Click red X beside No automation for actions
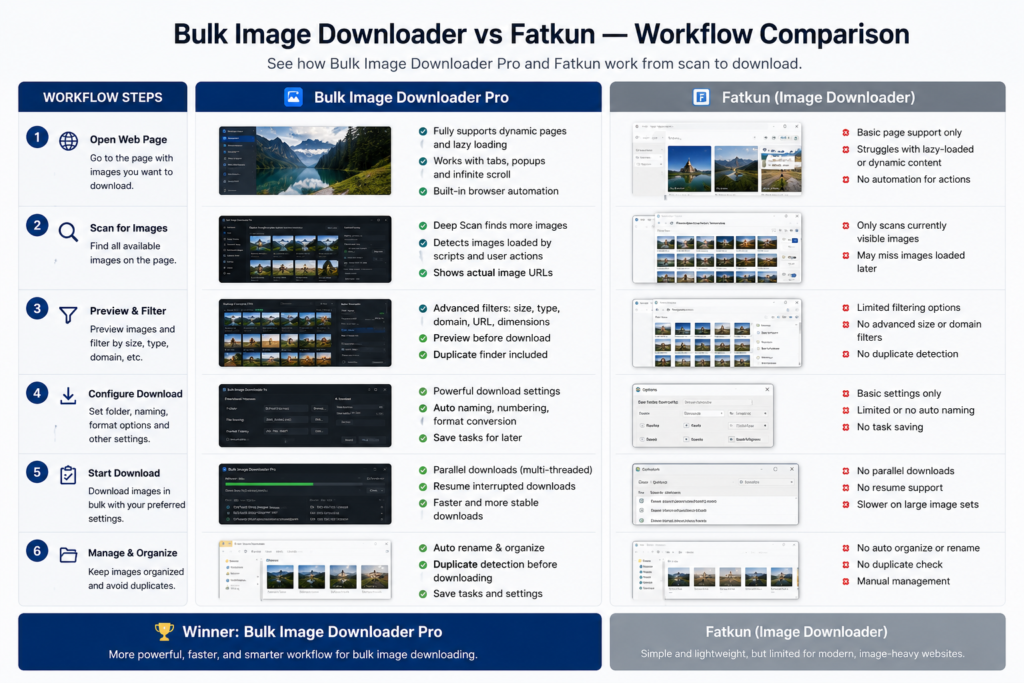The height and width of the screenshot is (683, 1024). tap(846, 180)
